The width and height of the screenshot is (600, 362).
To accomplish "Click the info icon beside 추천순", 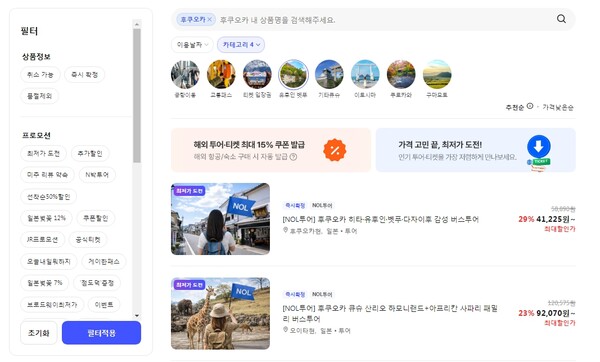I will pyautogui.click(x=530, y=106).
